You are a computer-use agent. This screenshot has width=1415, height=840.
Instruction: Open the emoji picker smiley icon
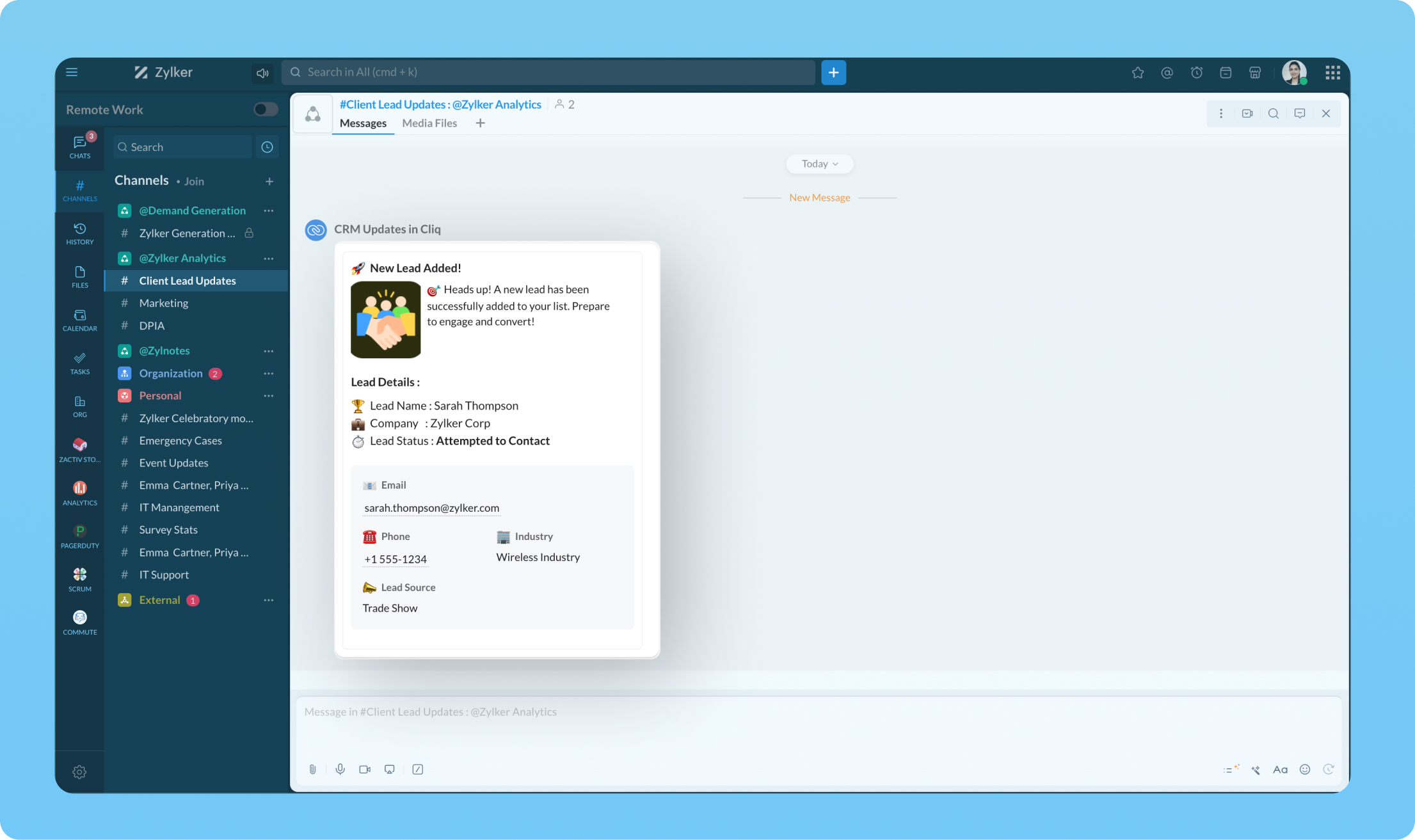(x=1304, y=769)
